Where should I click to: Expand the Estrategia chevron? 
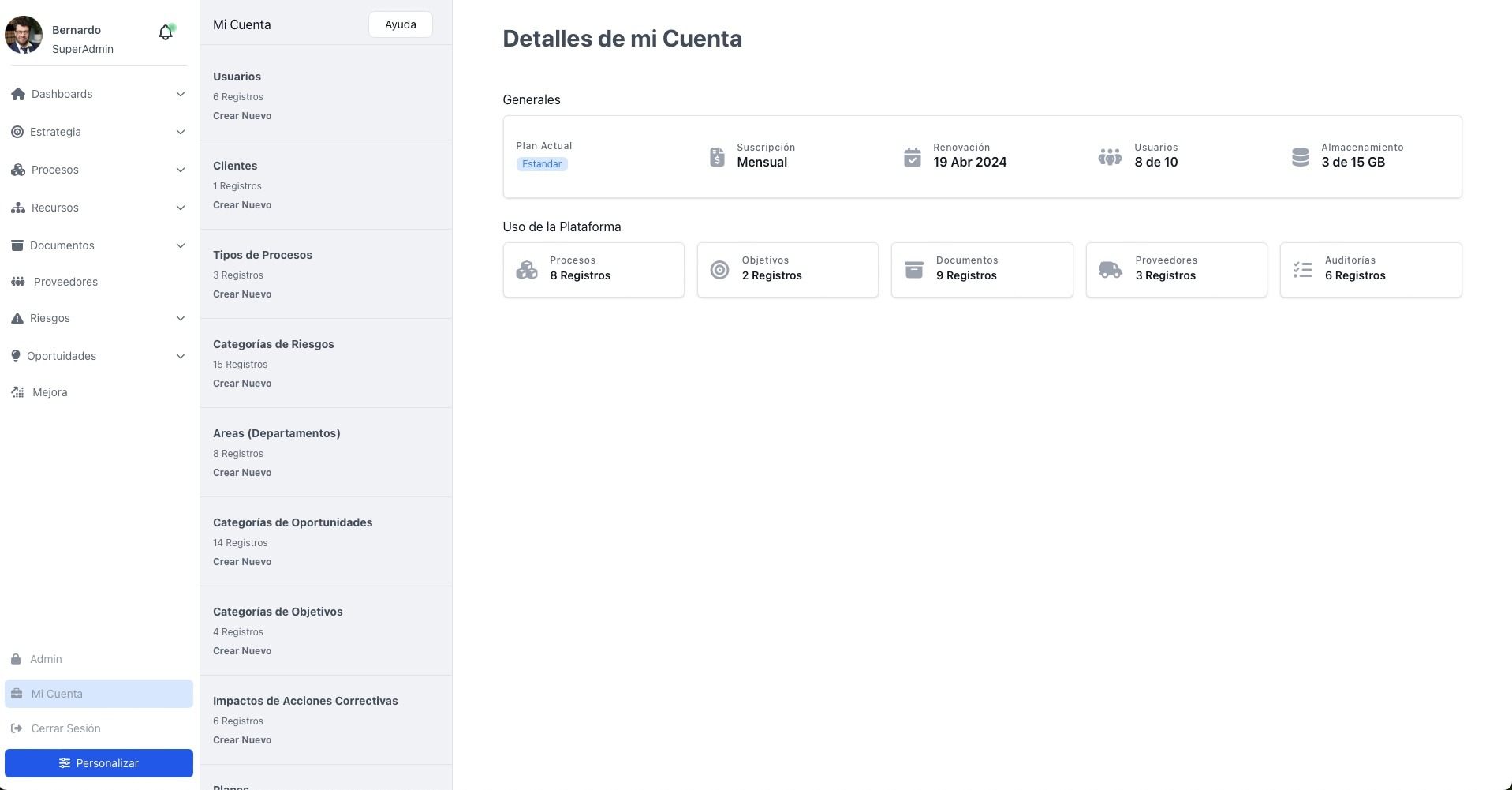coord(181,132)
